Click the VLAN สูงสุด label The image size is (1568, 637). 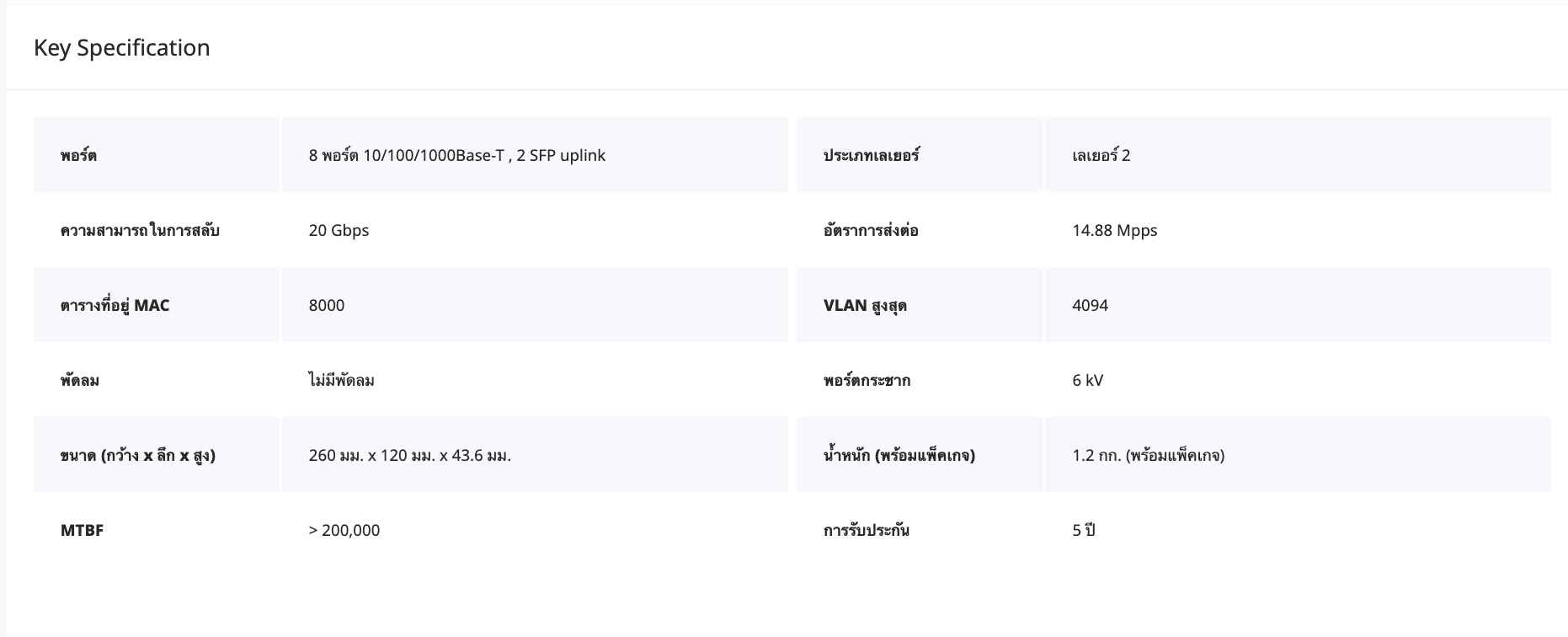[865, 306]
